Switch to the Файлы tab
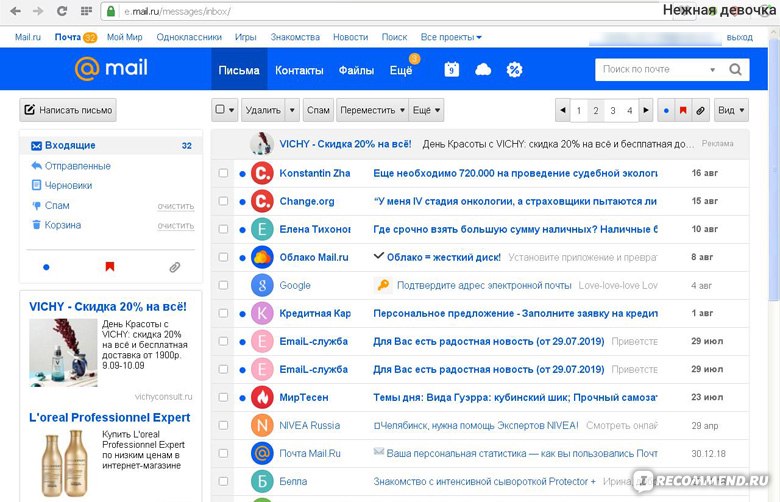Image resolution: width=780 pixels, height=502 pixels. (356, 70)
